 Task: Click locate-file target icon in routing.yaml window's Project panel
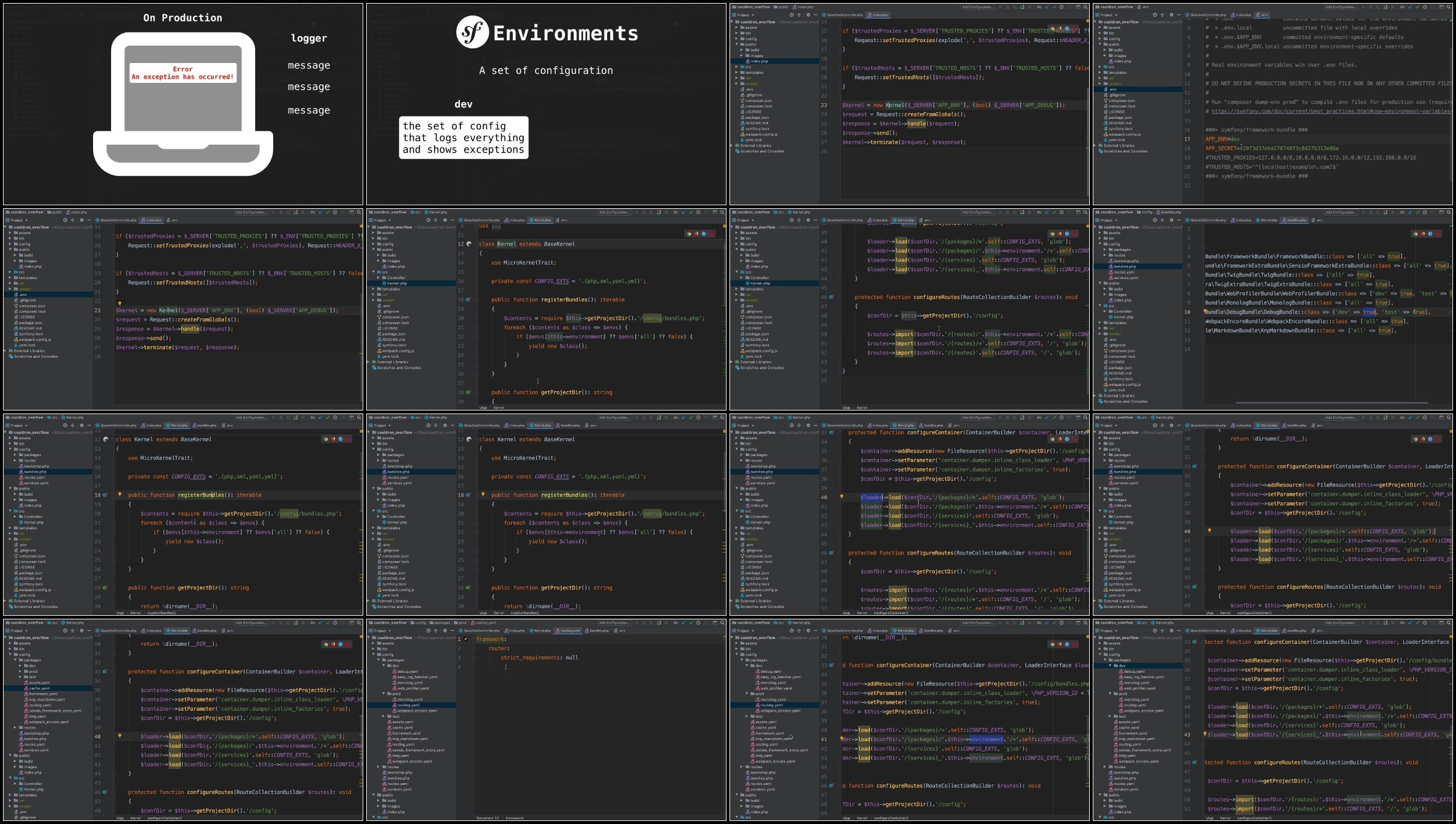[x=428, y=631]
